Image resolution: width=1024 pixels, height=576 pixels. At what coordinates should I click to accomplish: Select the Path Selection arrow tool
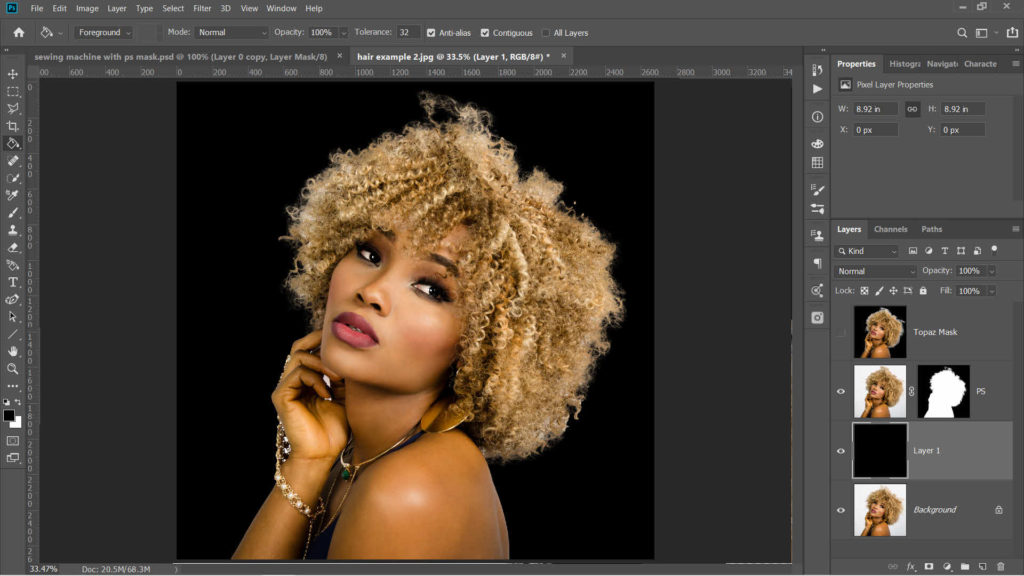click(x=12, y=317)
